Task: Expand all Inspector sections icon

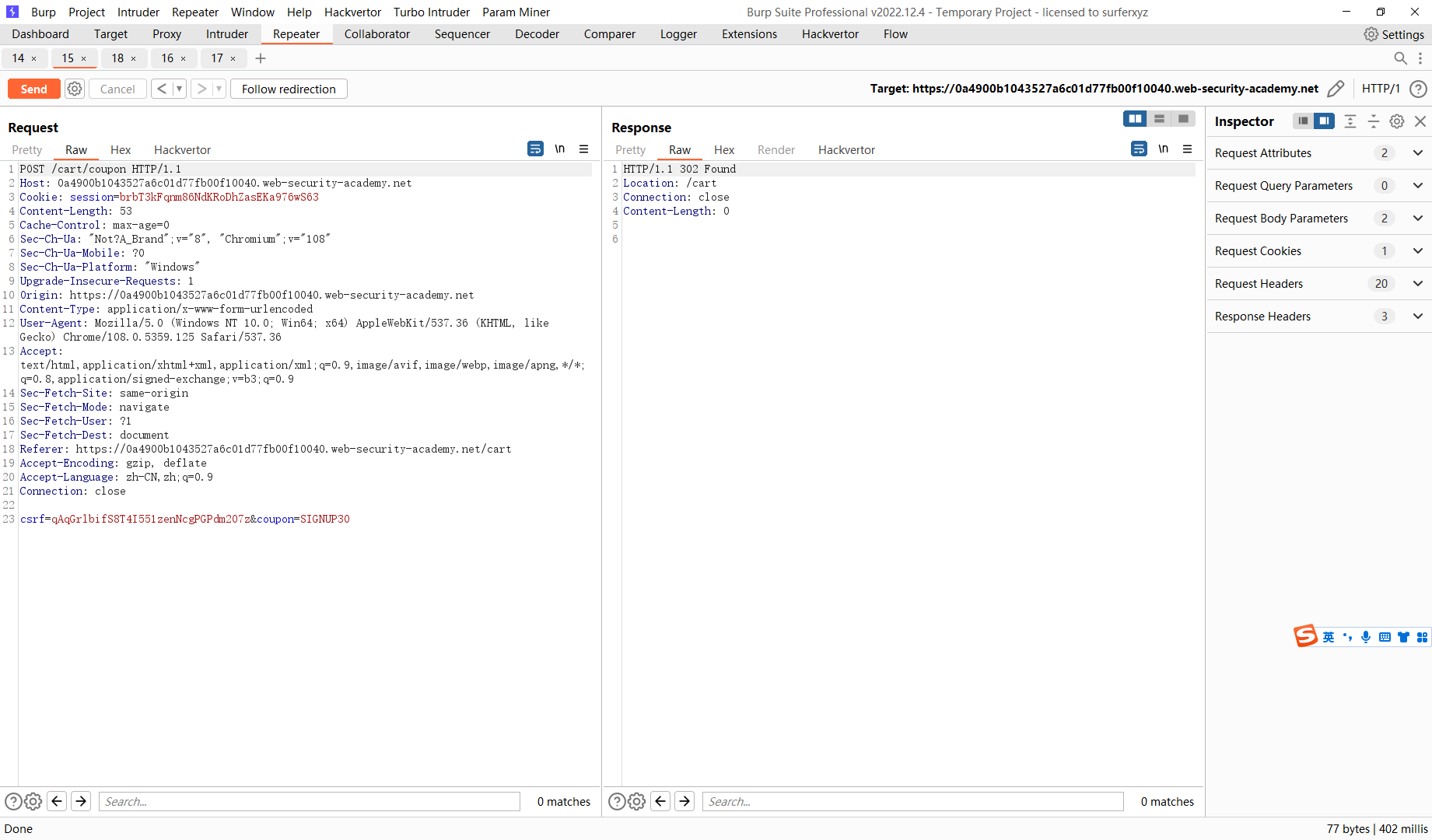Action: coord(1350,121)
